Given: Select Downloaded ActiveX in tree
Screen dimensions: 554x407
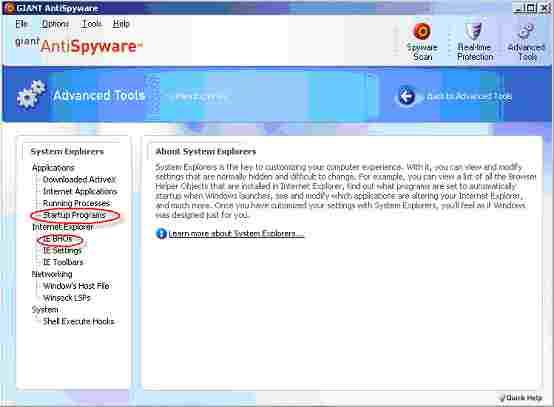Looking at the screenshot, I should [x=79, y=179].
